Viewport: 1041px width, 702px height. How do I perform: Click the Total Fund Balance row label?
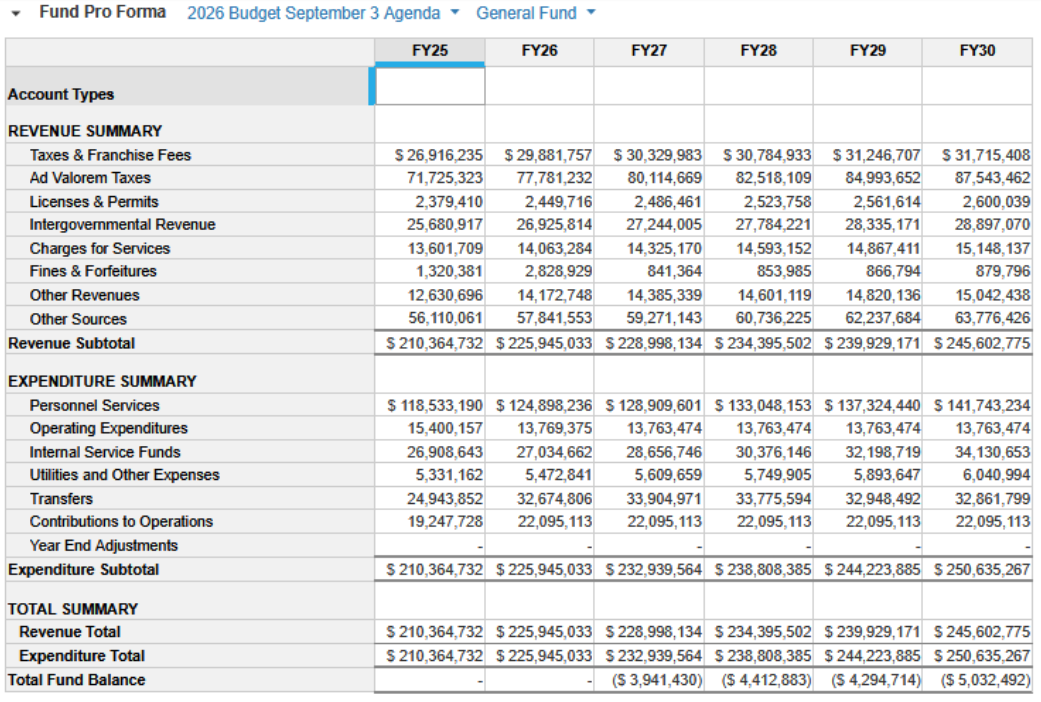click(x=76, y=680)
